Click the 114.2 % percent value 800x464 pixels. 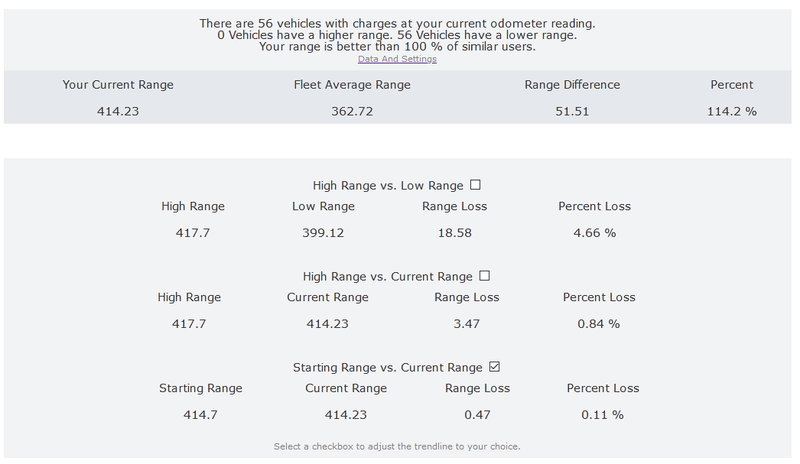pos(732,111)
